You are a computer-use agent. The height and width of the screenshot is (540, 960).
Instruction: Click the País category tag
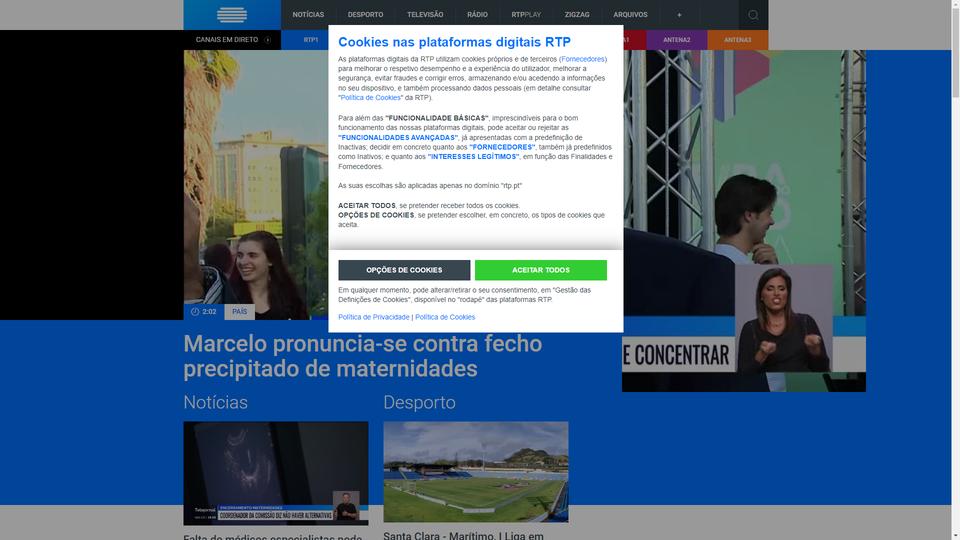point(239,312)
